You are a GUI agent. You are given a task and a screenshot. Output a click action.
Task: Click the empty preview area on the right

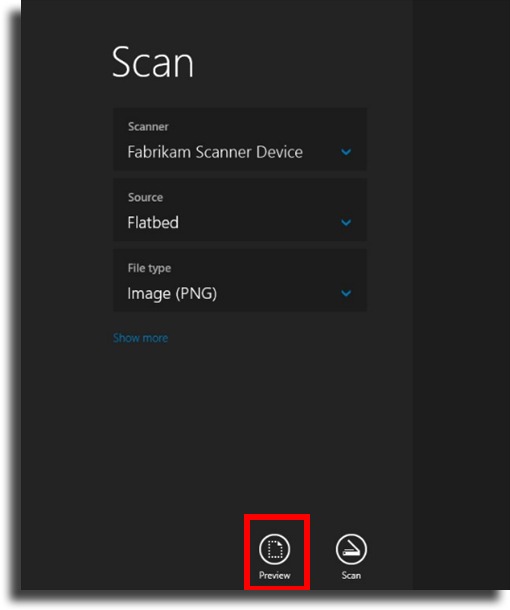click(x=461, y=296)
